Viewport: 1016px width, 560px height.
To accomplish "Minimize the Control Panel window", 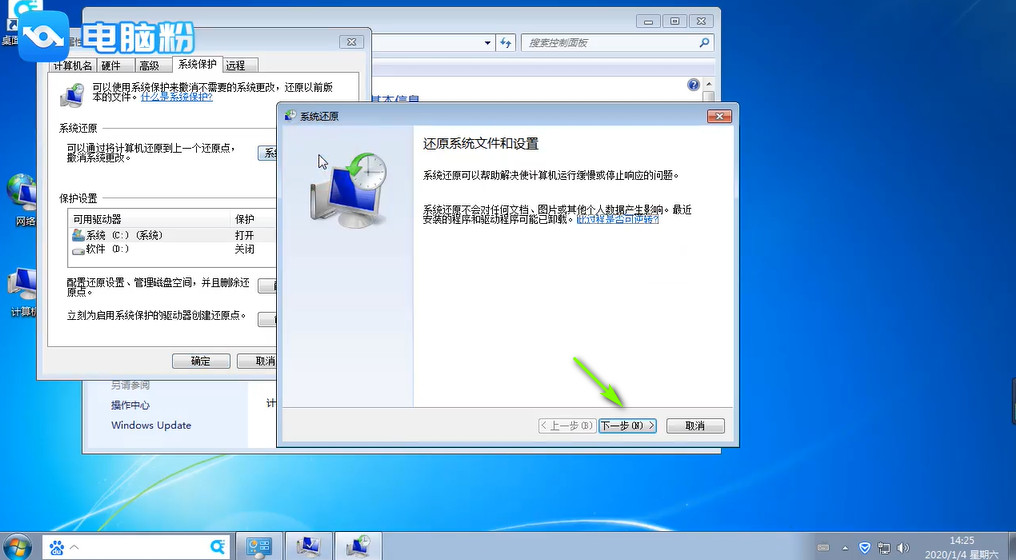I will tap(648, 21).
